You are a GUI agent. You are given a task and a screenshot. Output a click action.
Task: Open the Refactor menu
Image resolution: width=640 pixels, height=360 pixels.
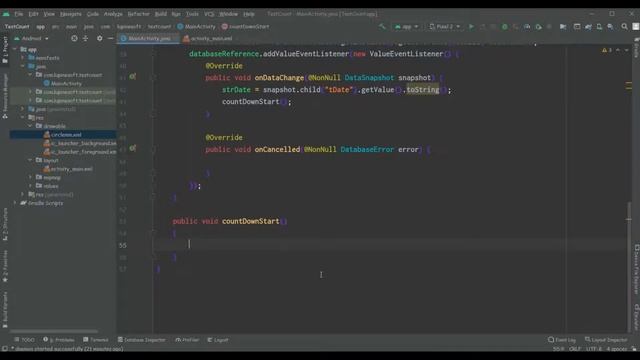click(138, 14)
